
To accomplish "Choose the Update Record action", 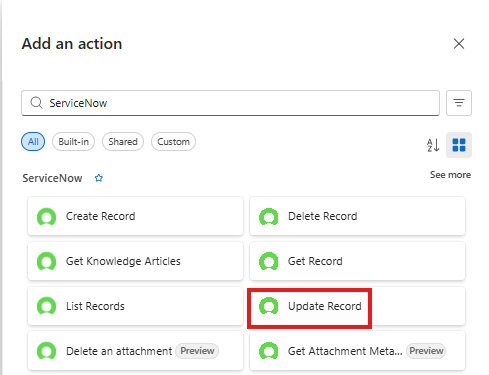I will tap(357, 306).
